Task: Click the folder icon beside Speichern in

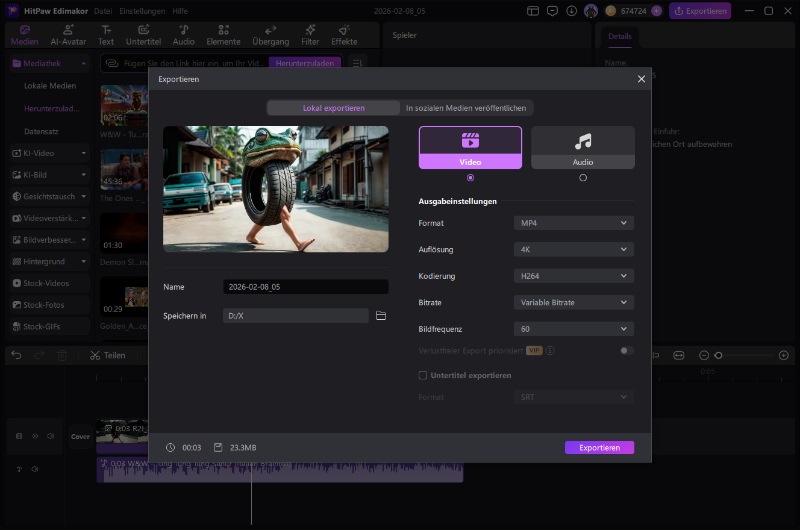Action: coord(381,316)
